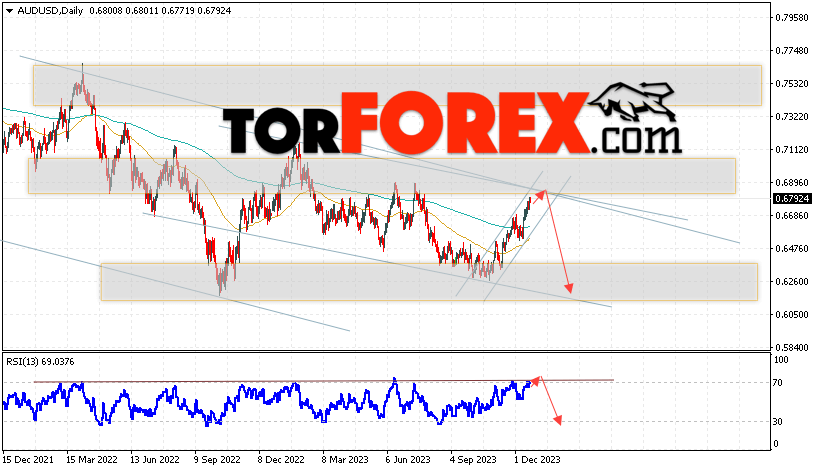Screen dimensions: 816x471
Task: Select the RSI 0 level label
Action: point(776,444)
